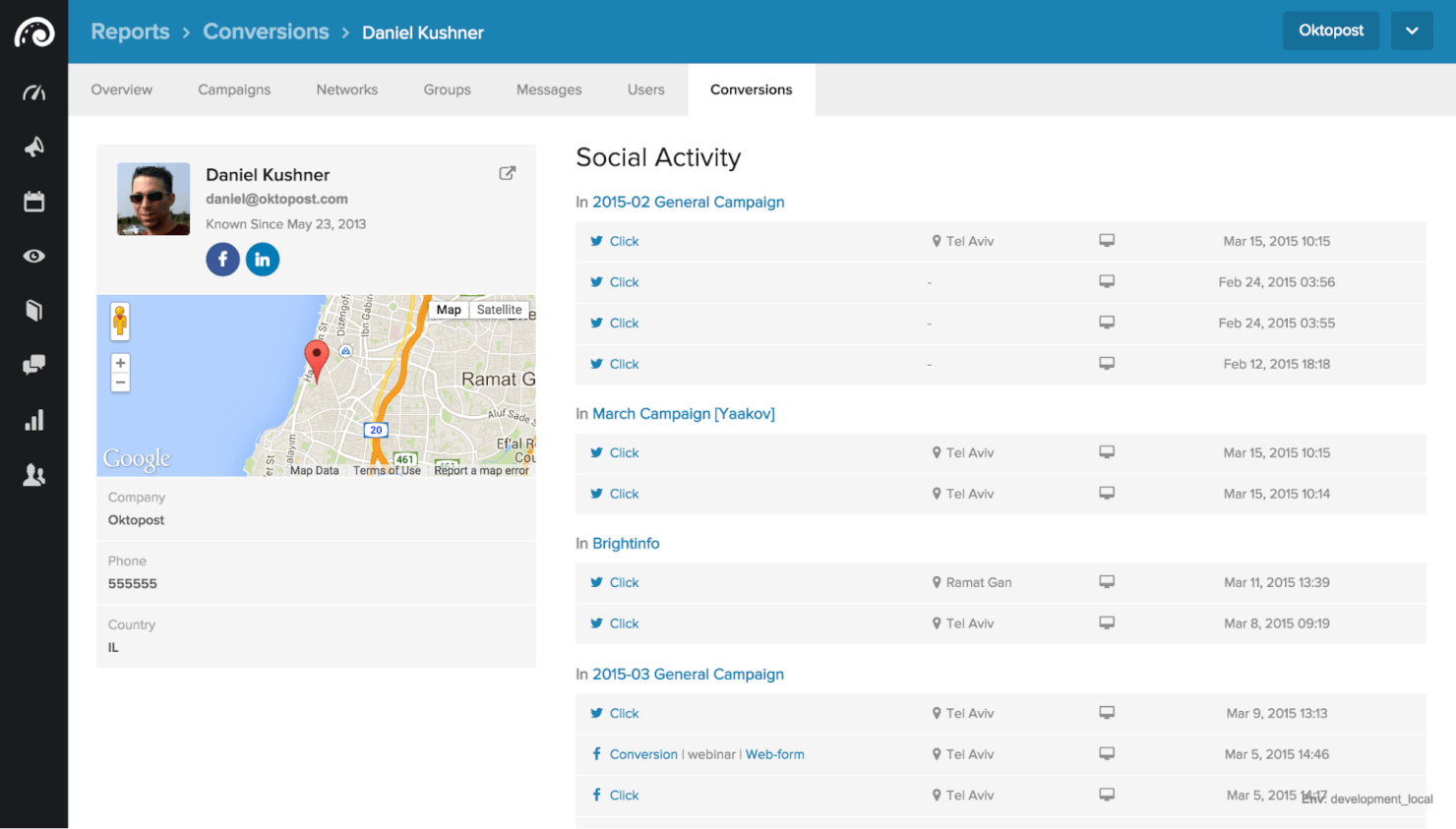
Task: Select the chat bubbles messages icon
Action: [x=33, y=365]
